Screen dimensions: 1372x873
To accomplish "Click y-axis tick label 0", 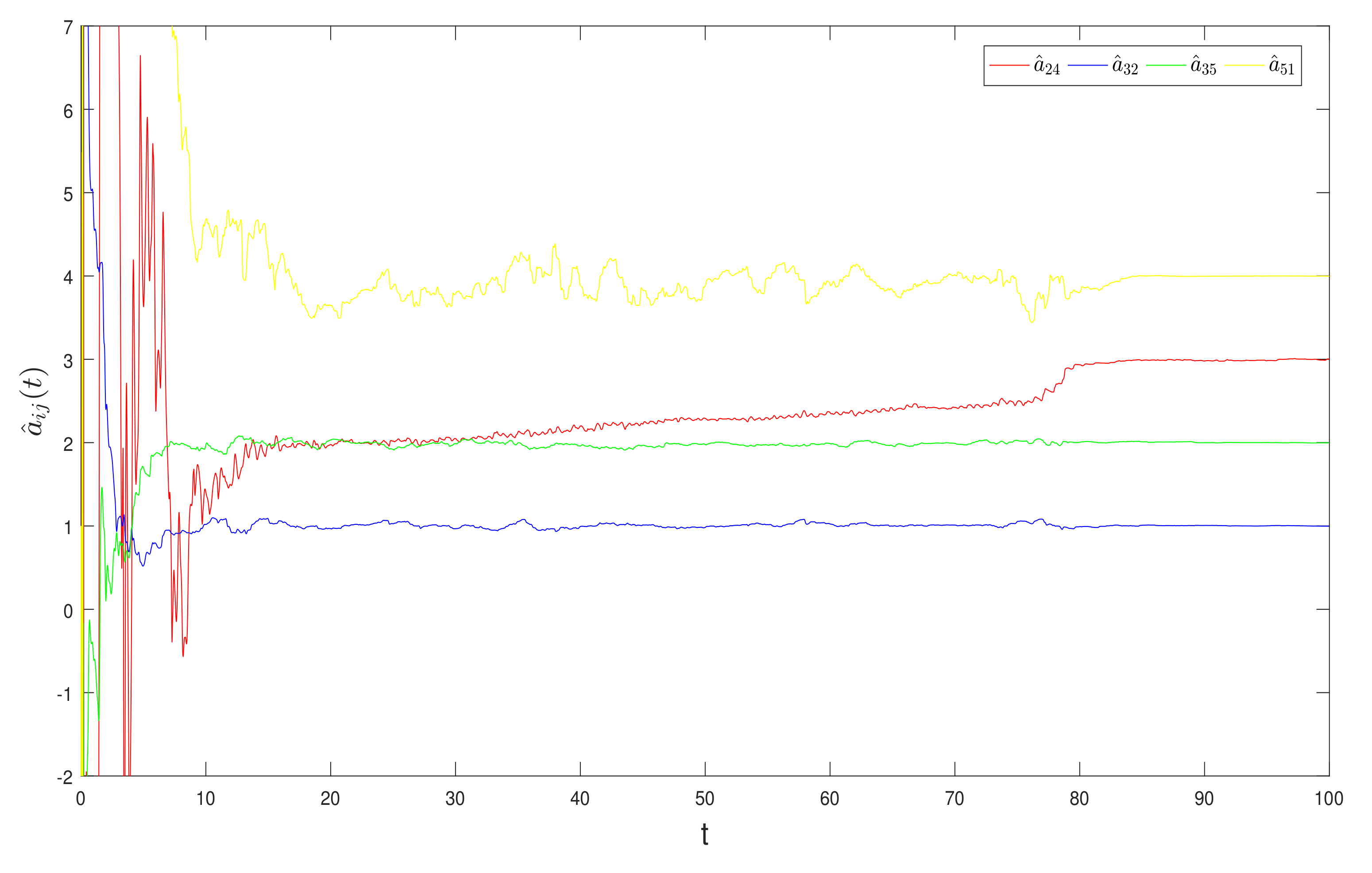I will (68, 611).
